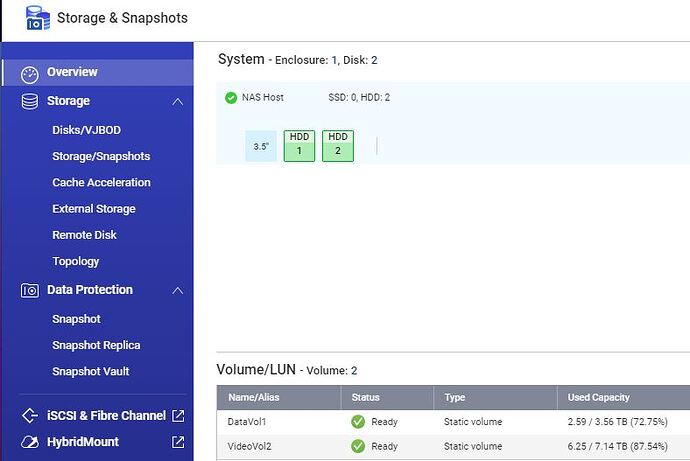The width and height of the screenshot is (690, 461).
Task: Collapse the Data Protection menu section
Action: pos(178,290)
